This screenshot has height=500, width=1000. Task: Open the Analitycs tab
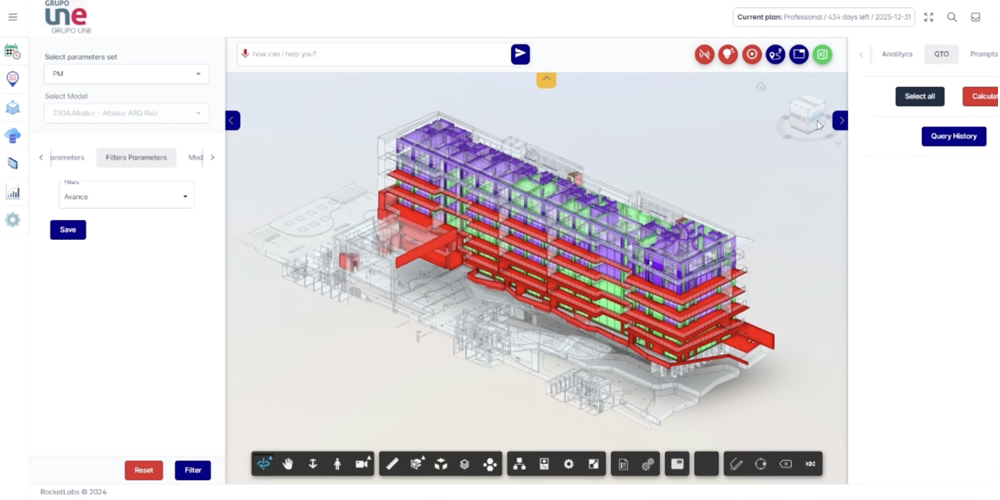point(897,54)
